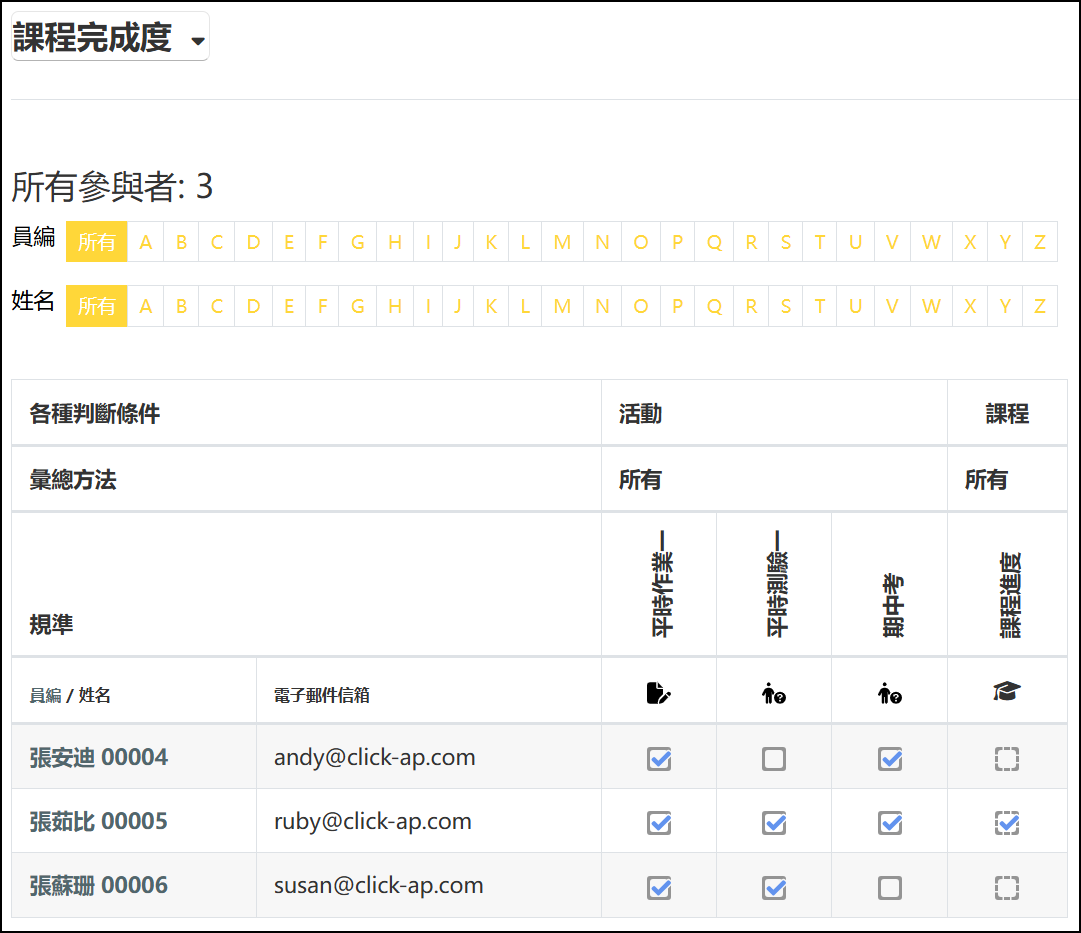Viewport: 1081px width, 933px height.
Task: Open 張茹比 00005 participant link
Action: pyautogui.click(x=99, y=821)
